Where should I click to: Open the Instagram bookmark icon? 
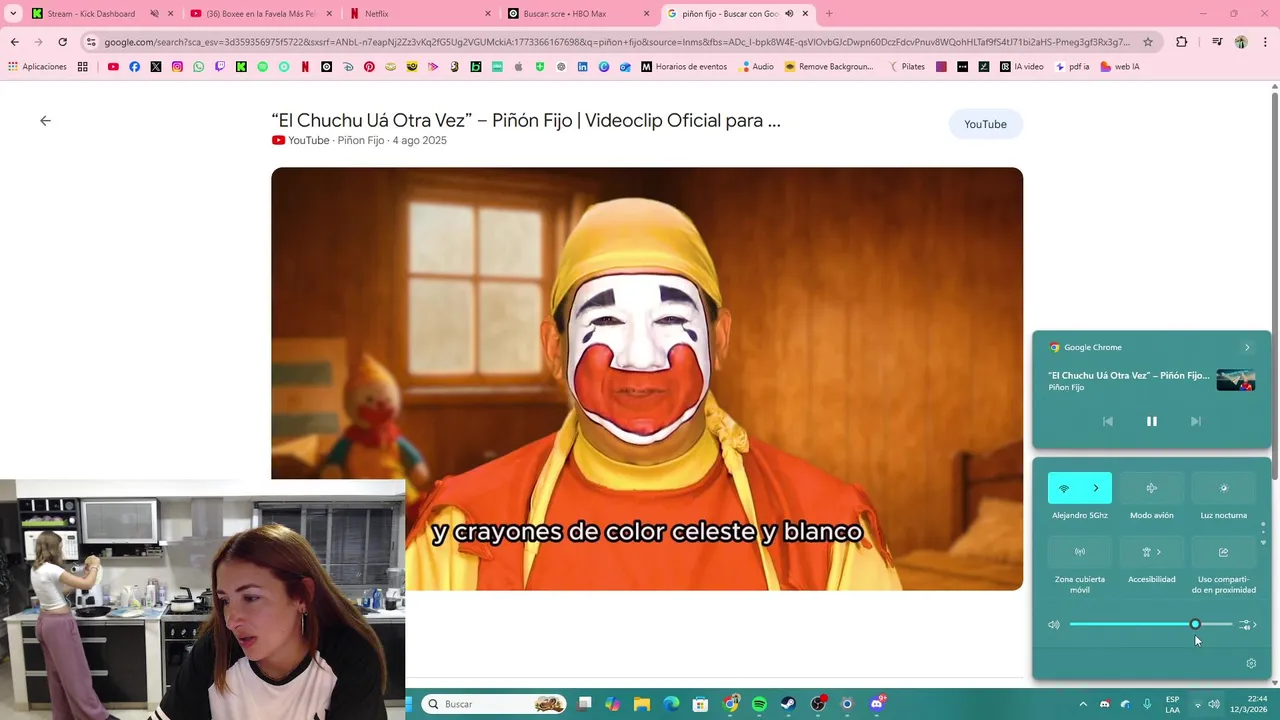tap(177, 67)
